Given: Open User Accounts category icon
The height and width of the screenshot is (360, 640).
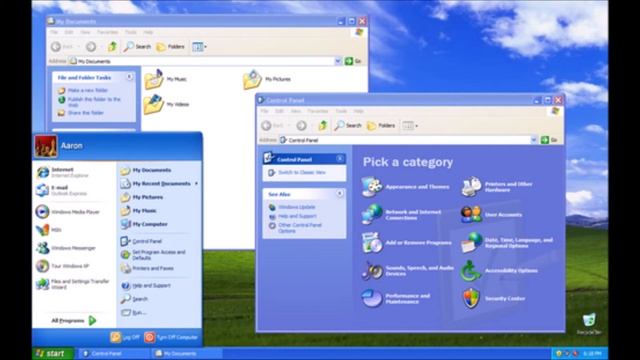Looking at the screenshot, I should point(471,214).
